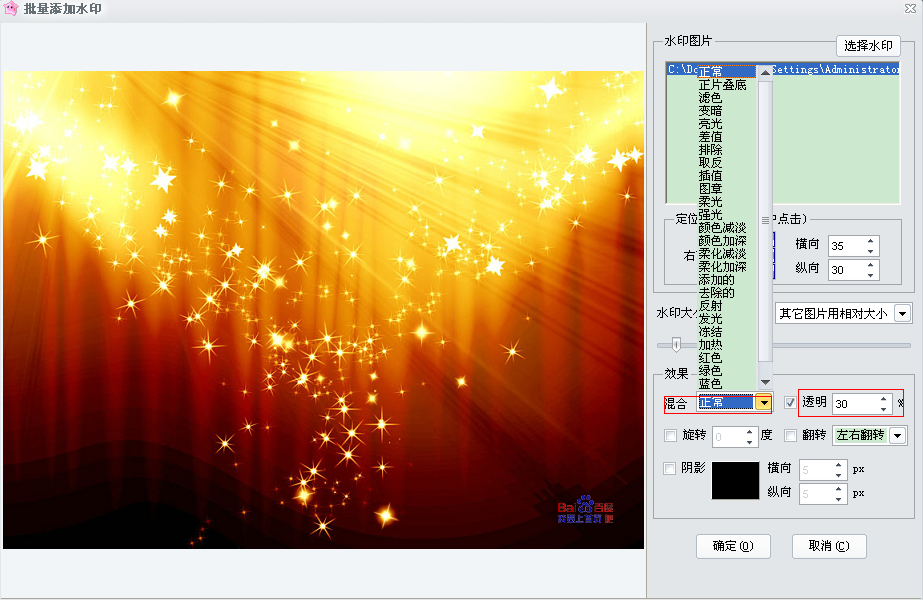Click the preview image with watermark
The image size is (923, 600).
click(323, 310)
